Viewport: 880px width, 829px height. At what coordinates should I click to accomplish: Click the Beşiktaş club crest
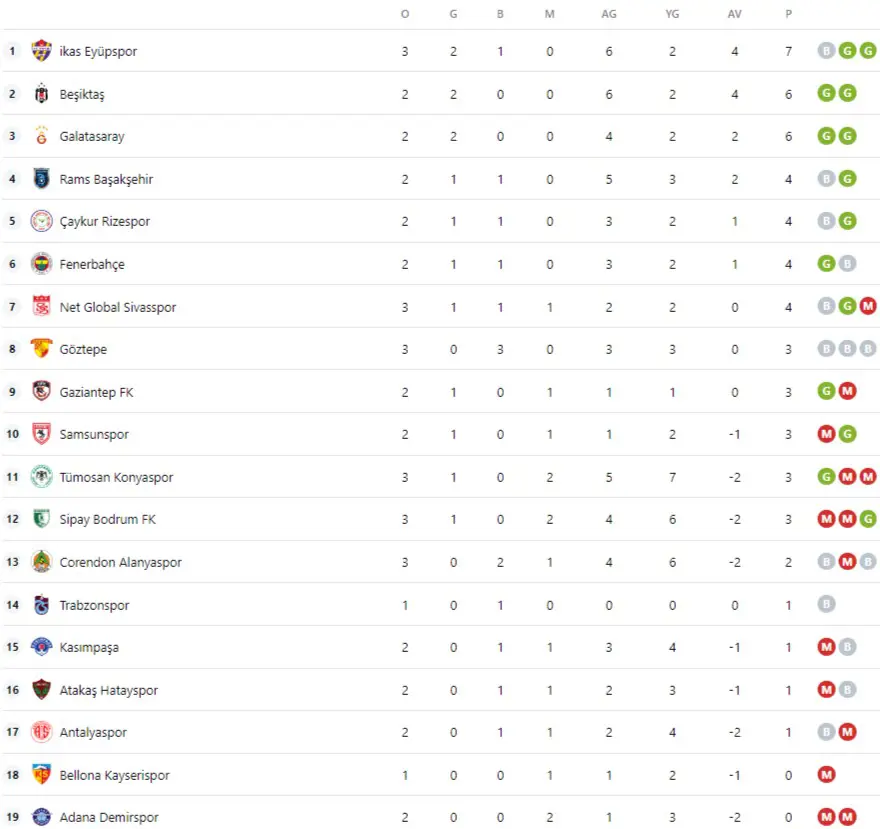click(41, 94)
